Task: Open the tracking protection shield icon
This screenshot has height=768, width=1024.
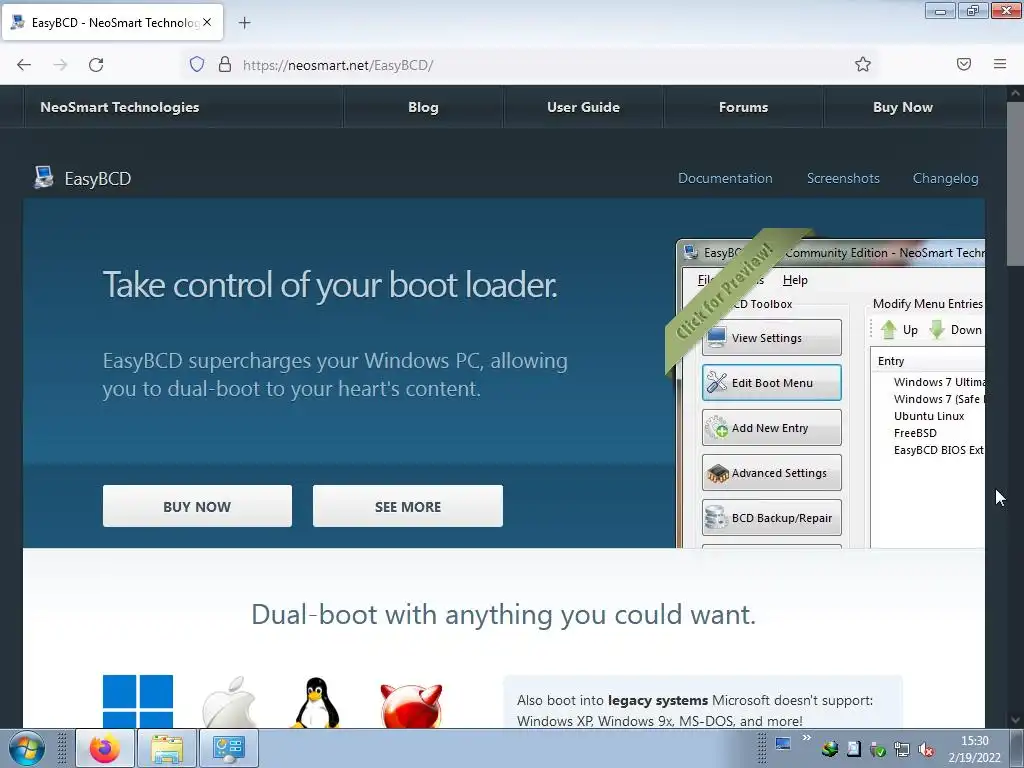Action: tap(197, 64)
